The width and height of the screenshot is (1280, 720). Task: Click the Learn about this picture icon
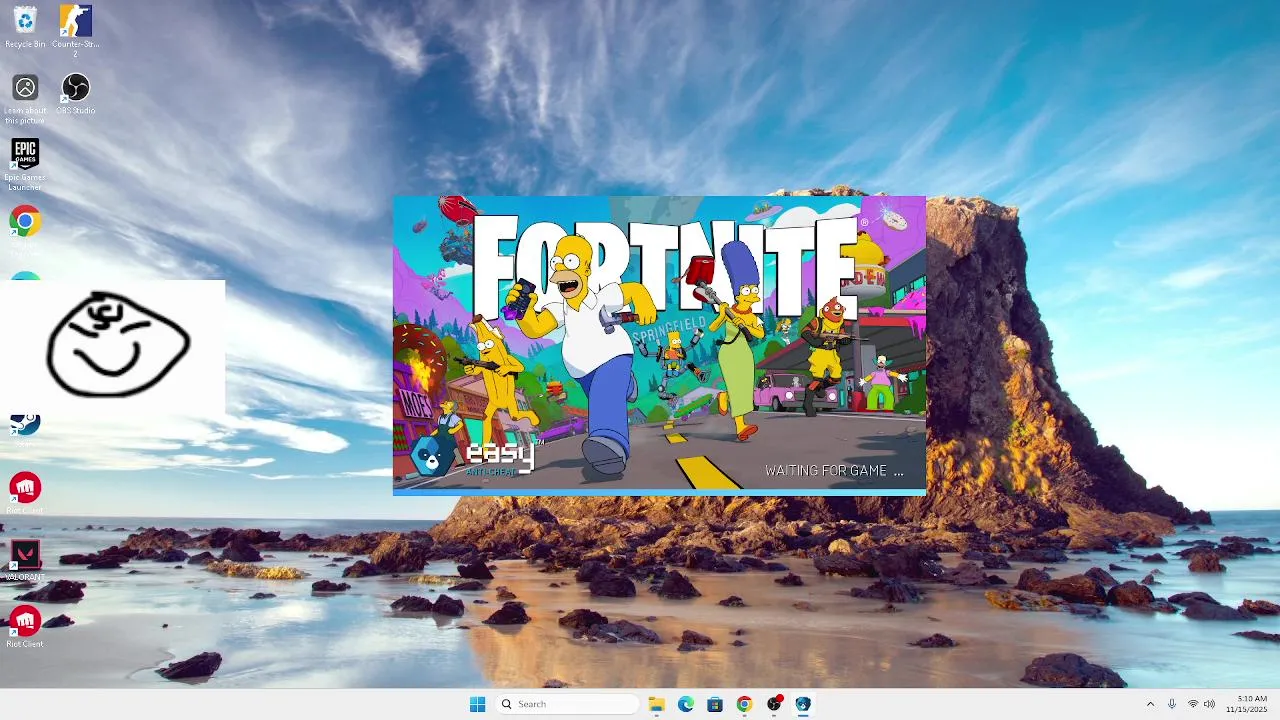tap(25, 99)
